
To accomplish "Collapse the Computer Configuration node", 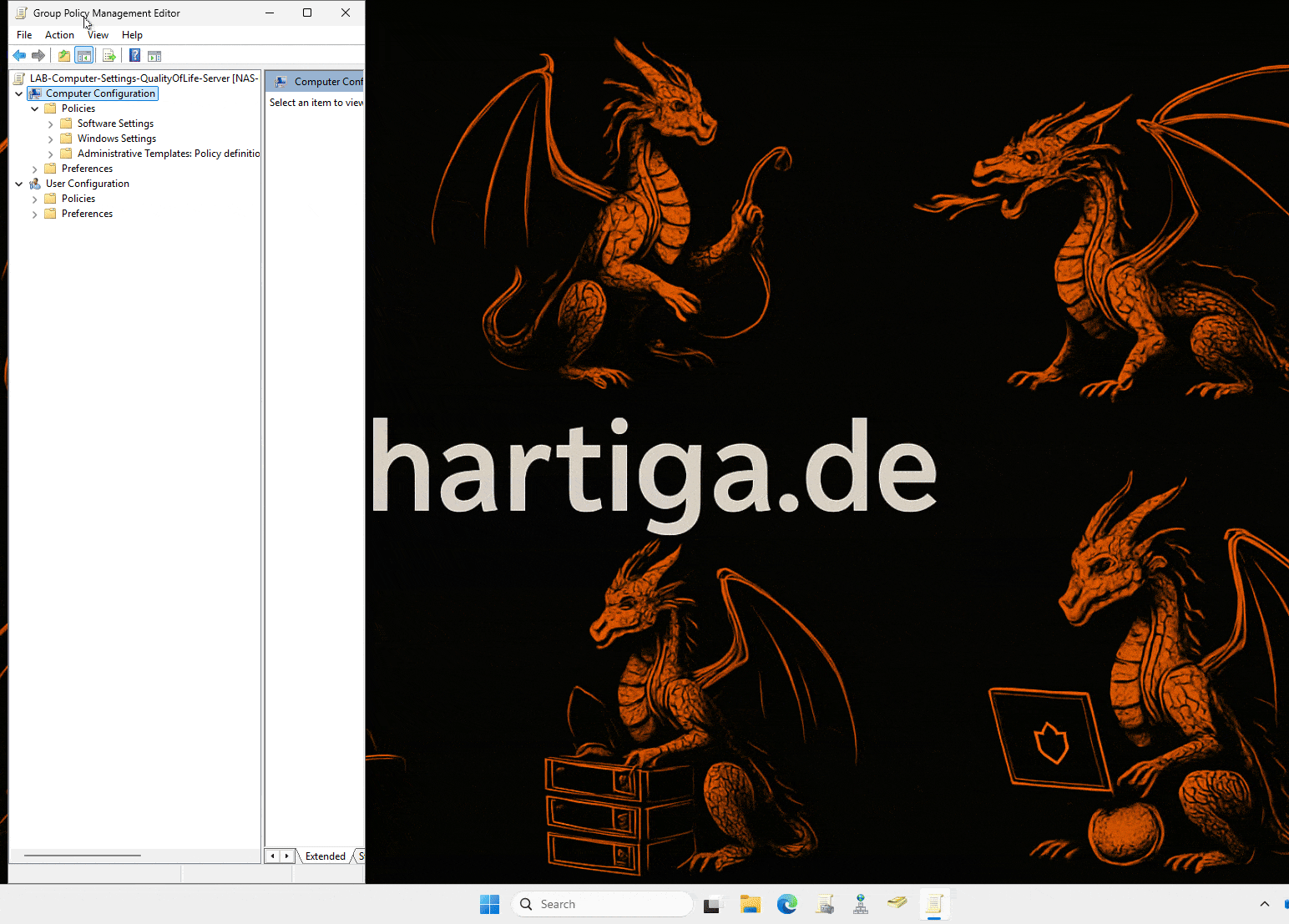I will pyautogui.click(x=19, y=93).
